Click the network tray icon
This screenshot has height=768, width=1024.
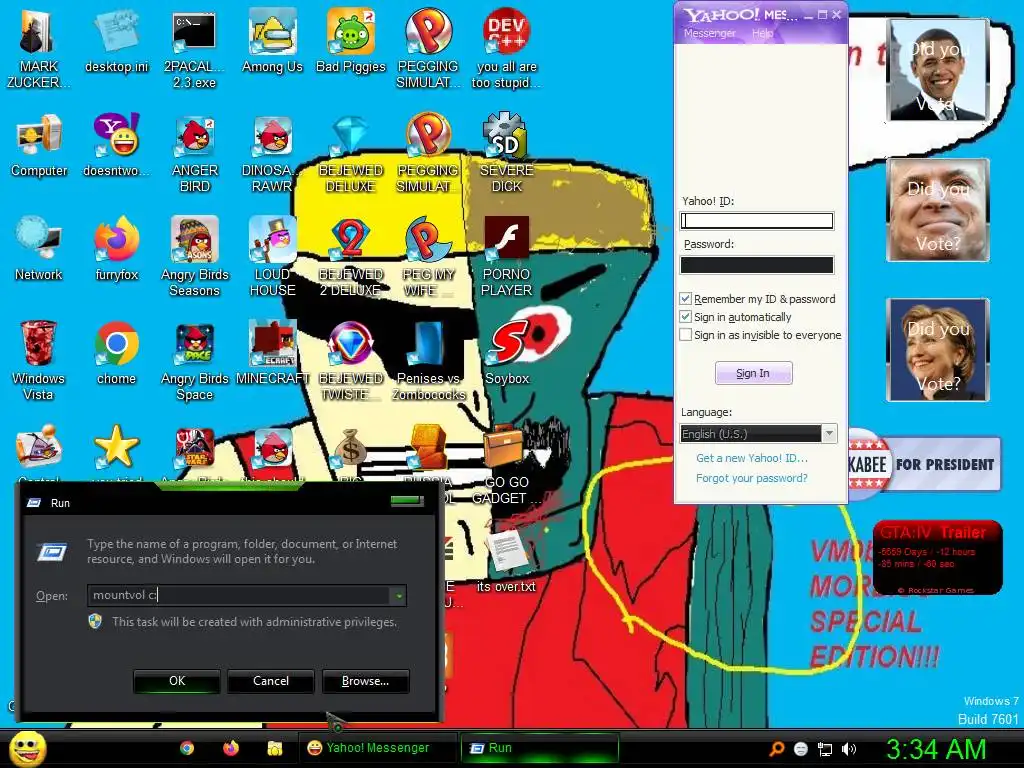pyautogui.click(x=825, y=749)
